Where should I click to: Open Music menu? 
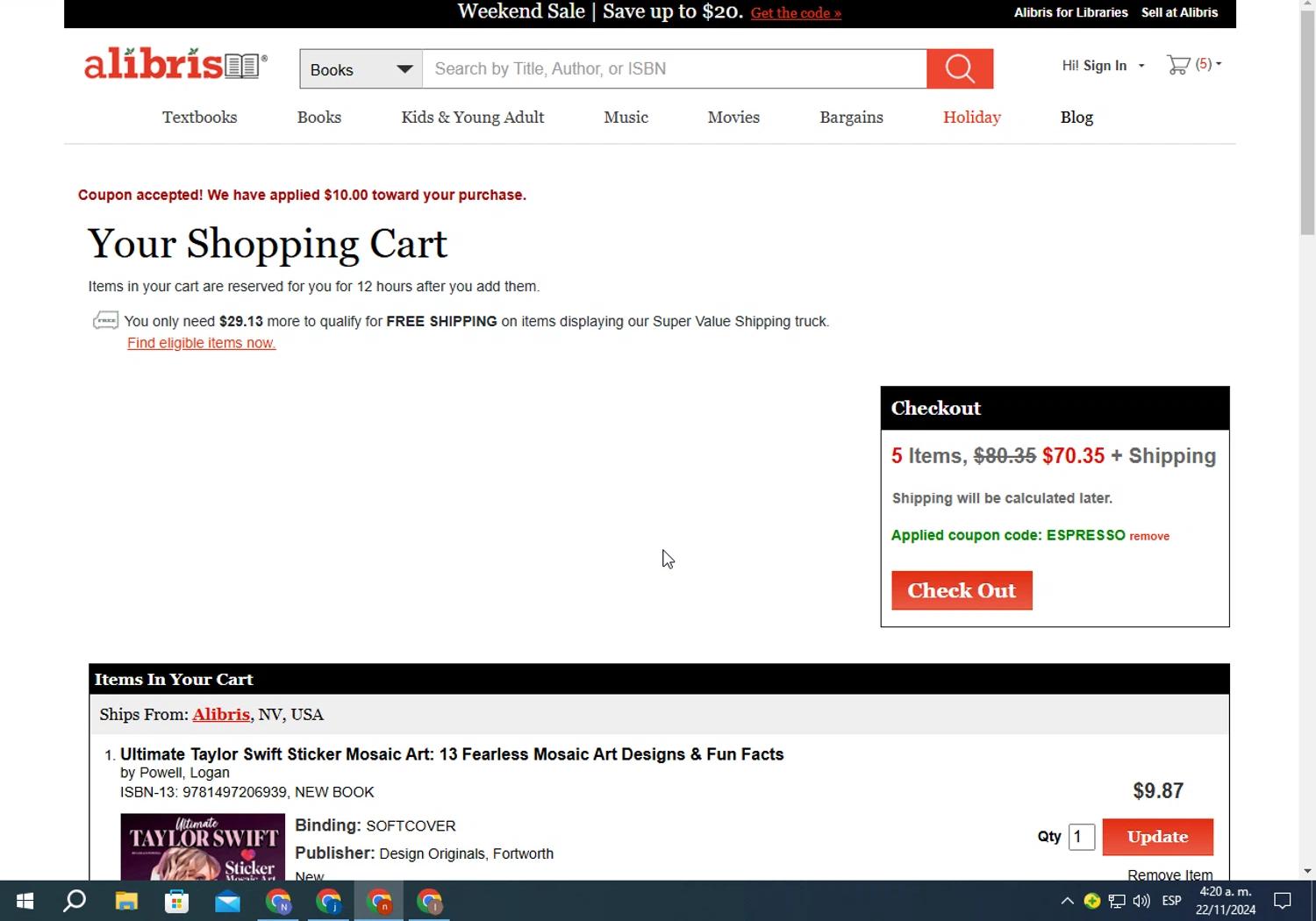(x=626, y=117)
